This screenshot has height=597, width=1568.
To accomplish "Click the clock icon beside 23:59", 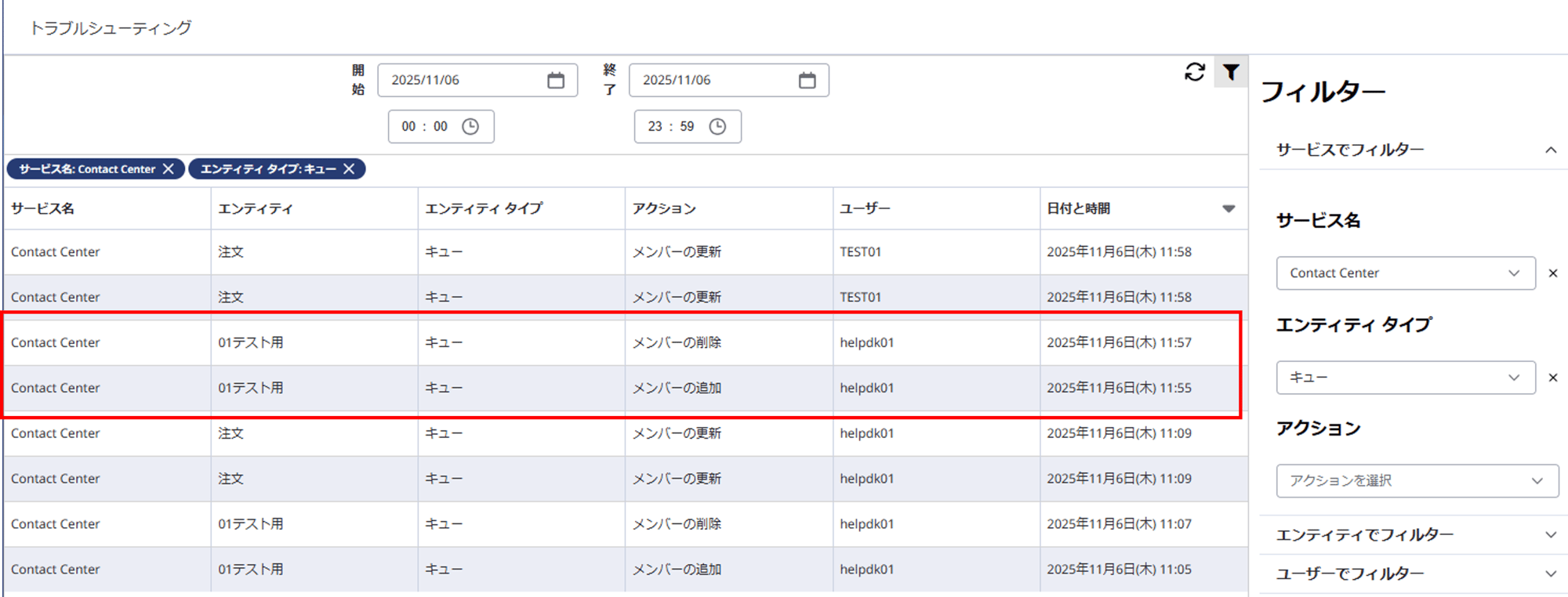I will 717,127.
